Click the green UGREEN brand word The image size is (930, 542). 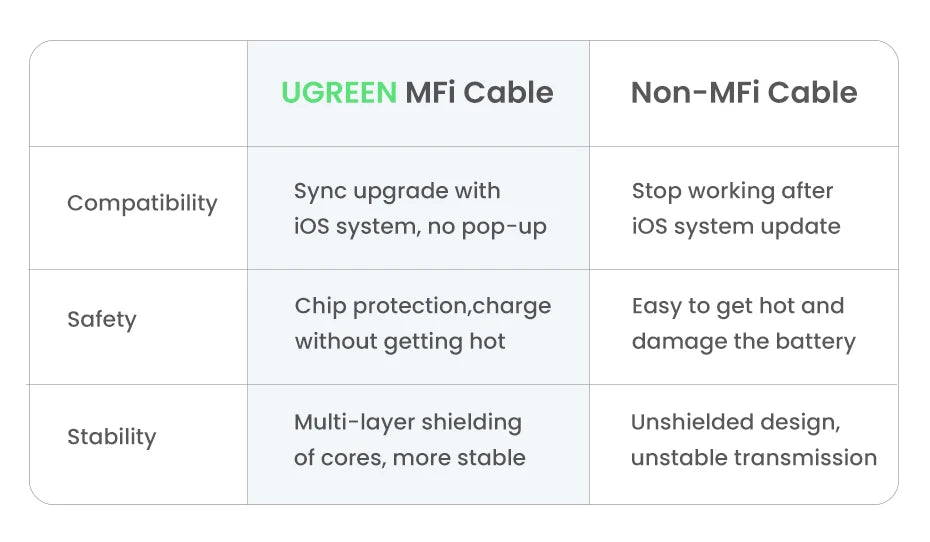(338, 93)
